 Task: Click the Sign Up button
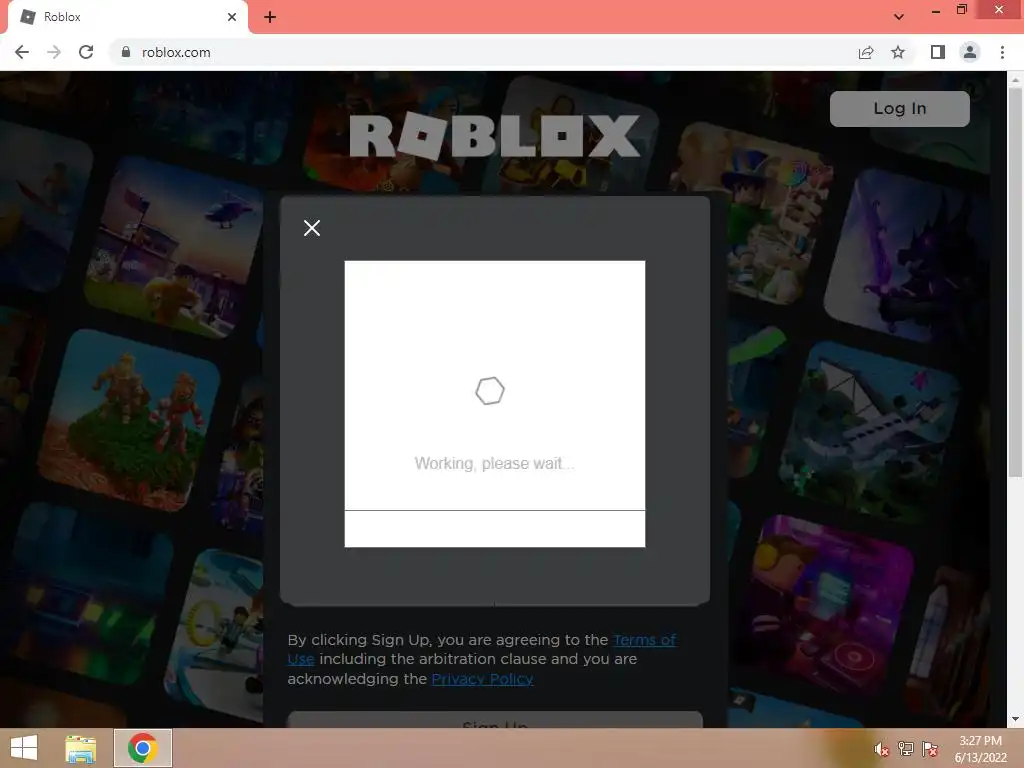[494, 720]
